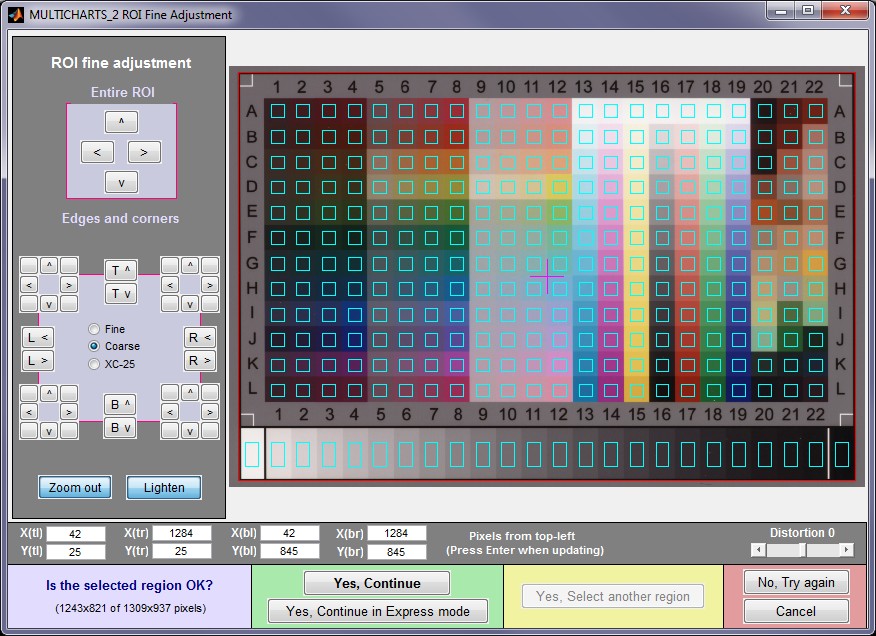Click the magenta crosshair at chart center

tap(547, 276)
